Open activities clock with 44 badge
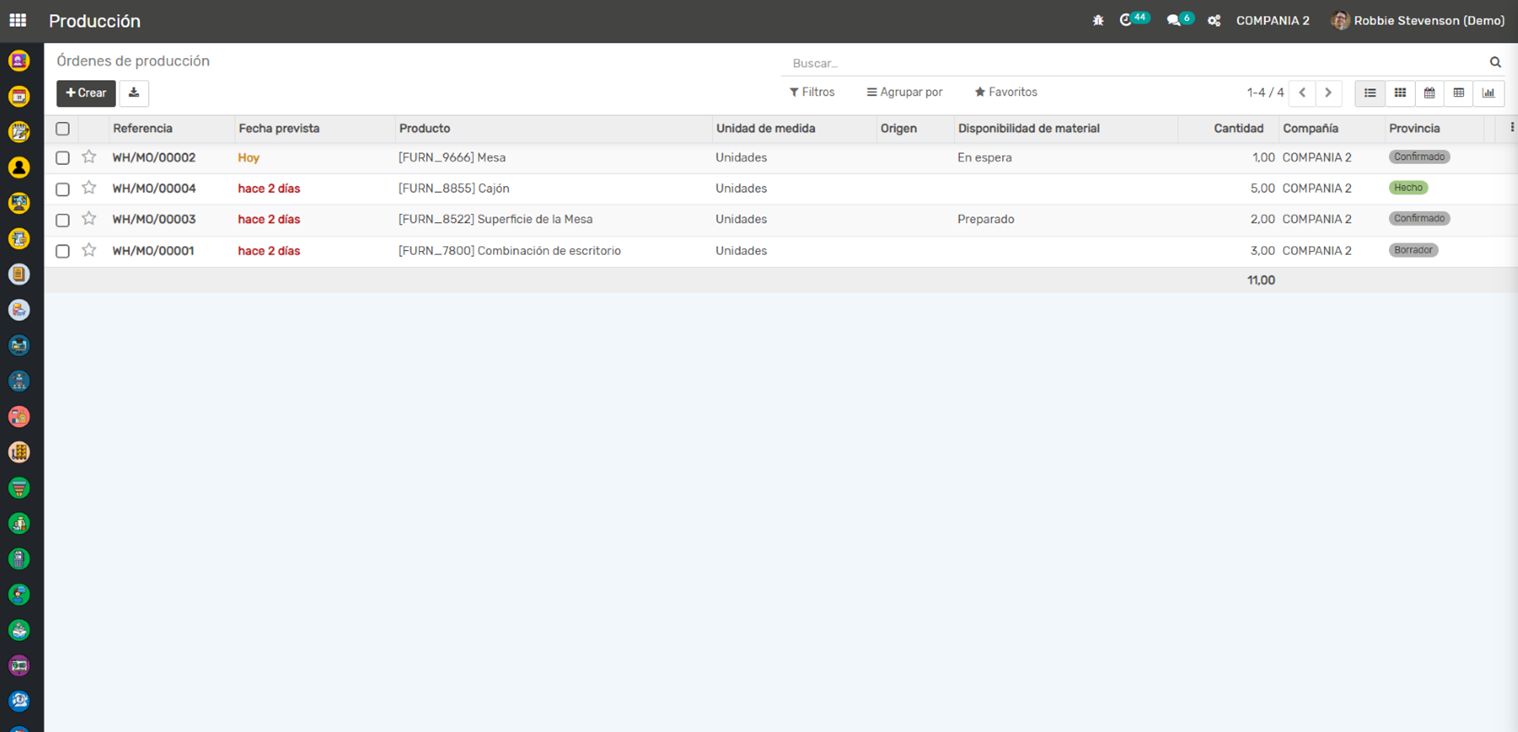This screenshot has height=732, width=1518. 1128,20
